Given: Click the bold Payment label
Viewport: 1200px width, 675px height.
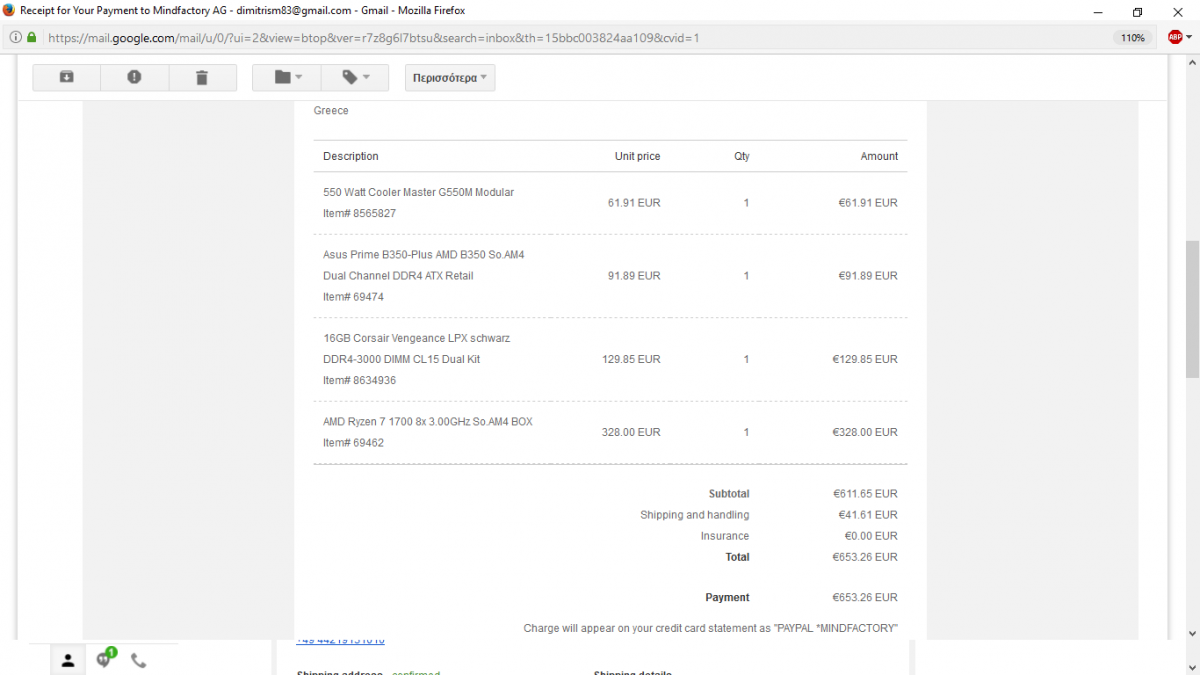Looking at the screenshot, I should pos(727,598).
